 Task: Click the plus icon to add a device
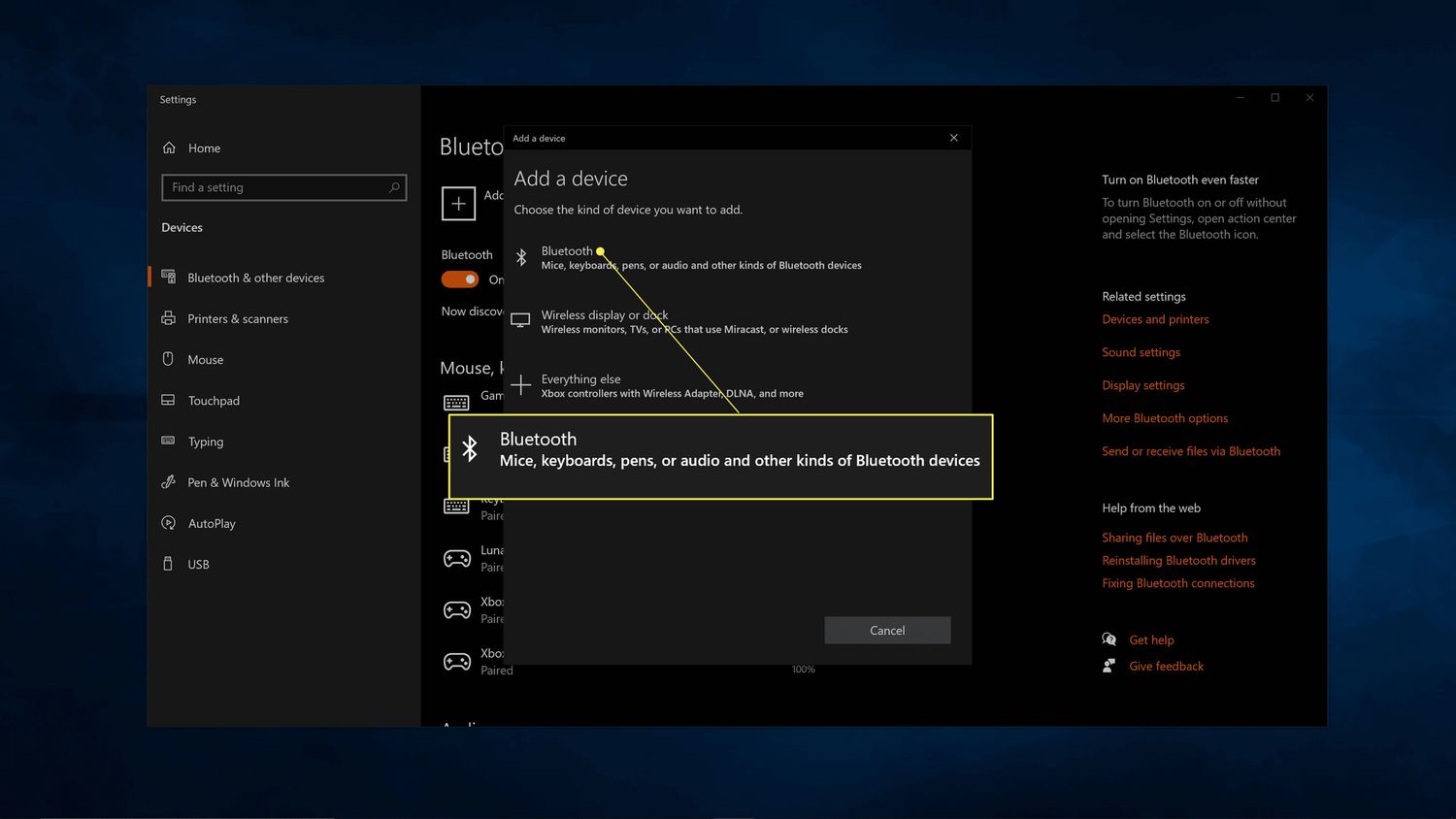pyautogui.click(x=458, y=204)
